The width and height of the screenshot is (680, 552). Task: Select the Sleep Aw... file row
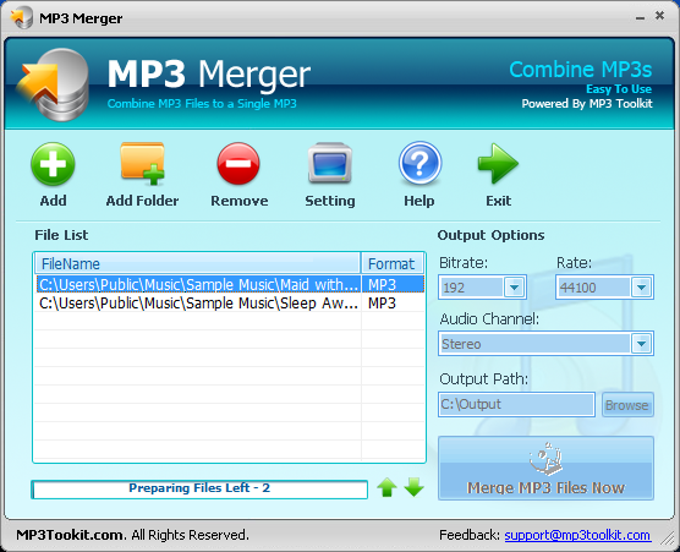click(230, 303)
